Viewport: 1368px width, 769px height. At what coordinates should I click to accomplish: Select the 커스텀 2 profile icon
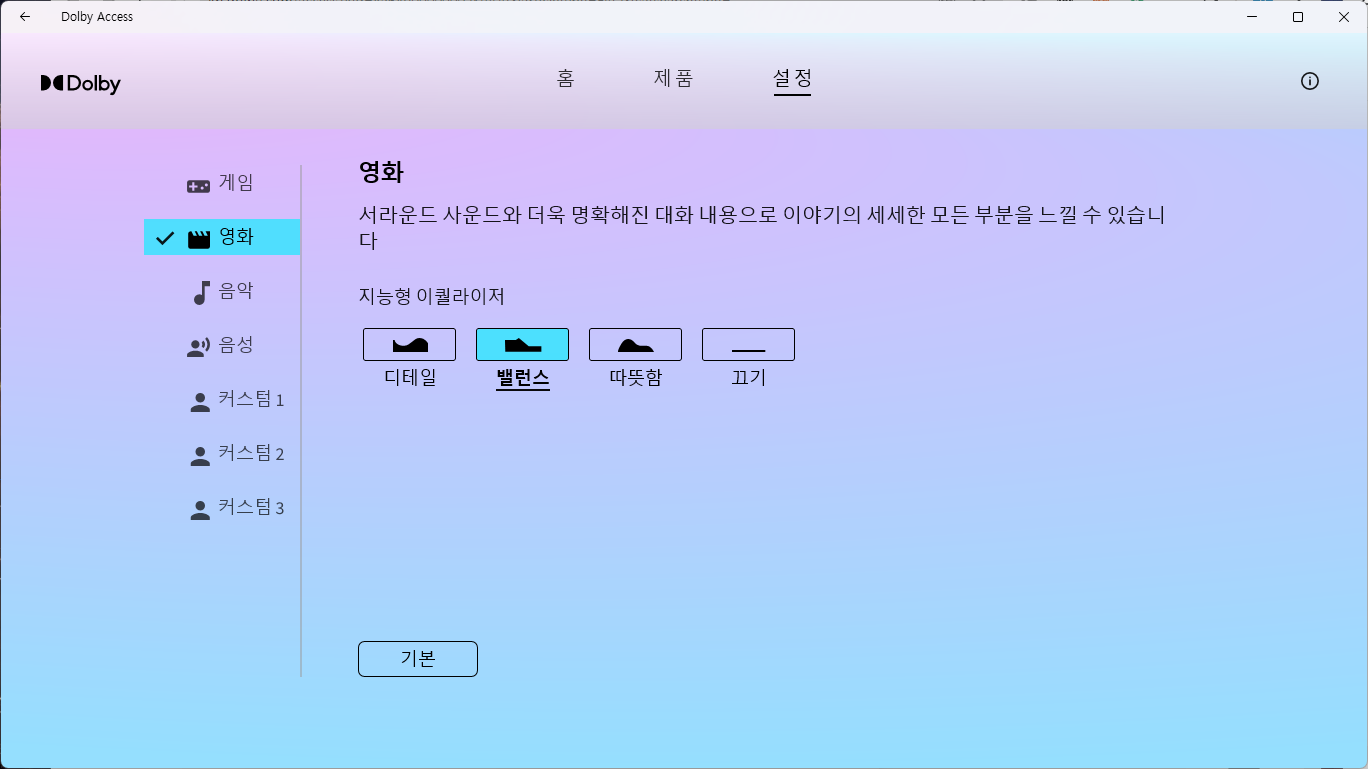[x=199, y=453]
